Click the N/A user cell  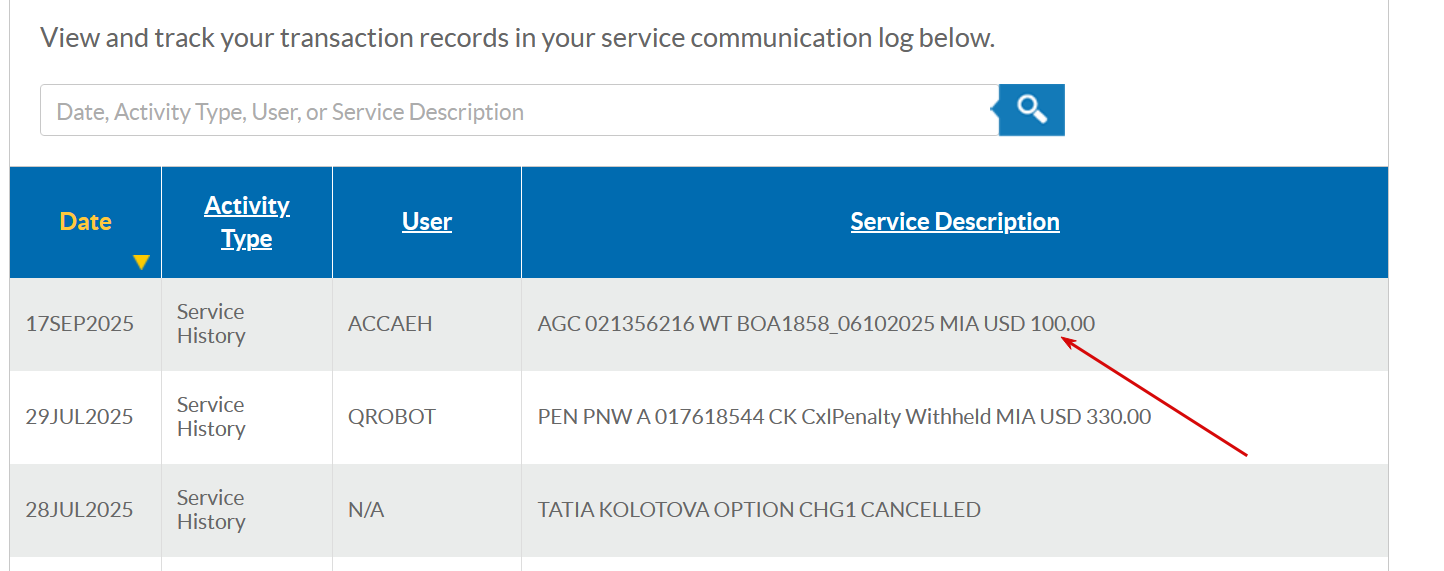(366, 510)
